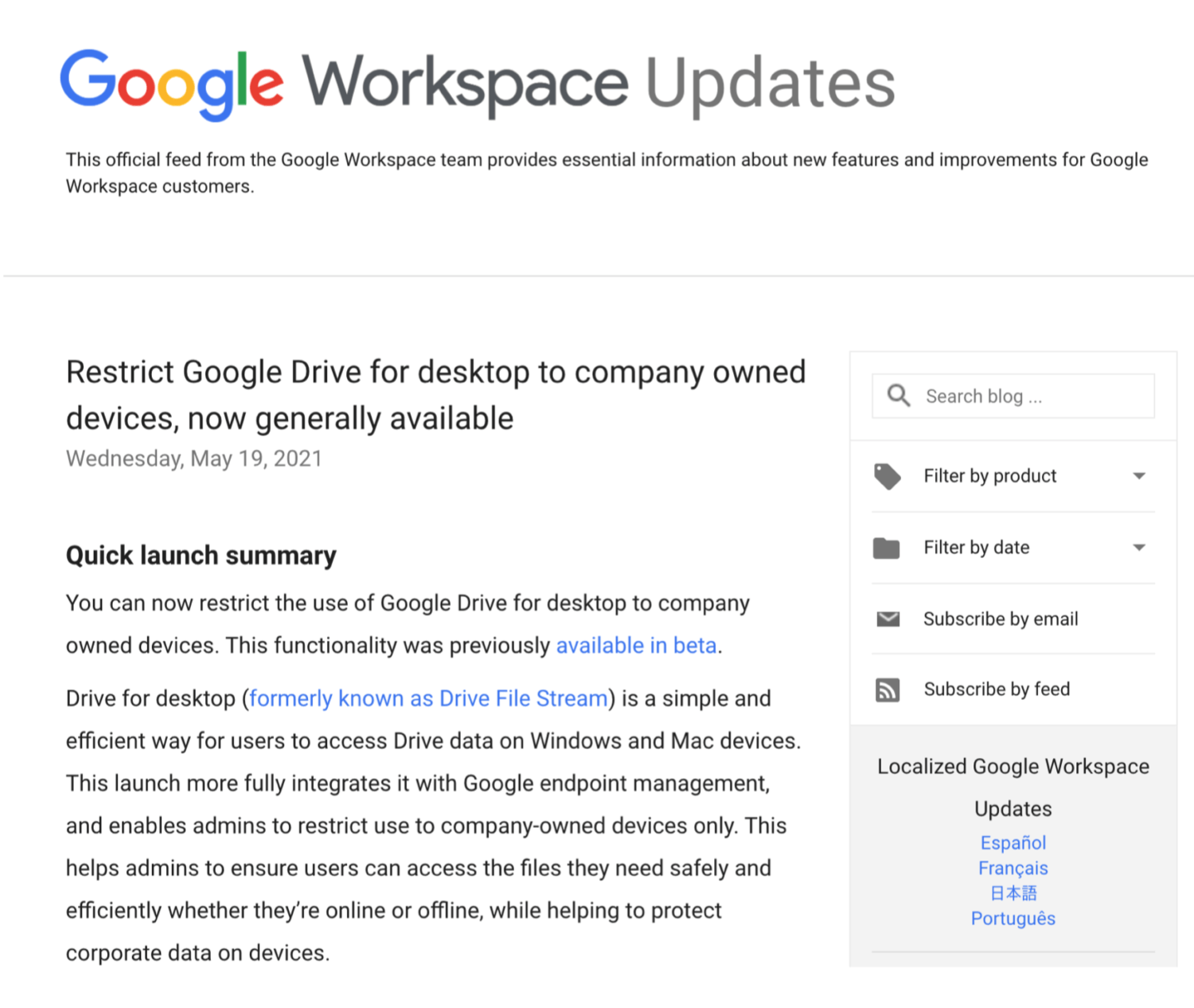Open the article title about Restrict Google Drive
Screen dimensions: 1194x1008
(435, 395)
